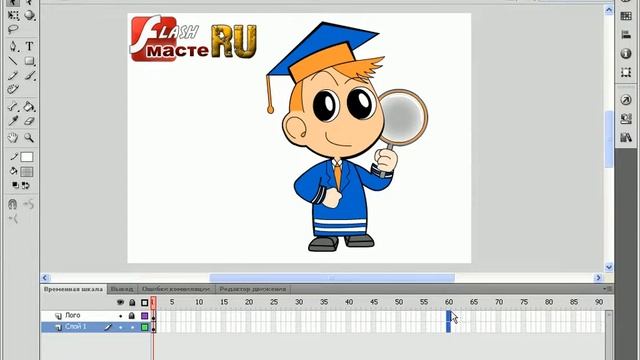Image resolution: width=640 pixels, height=360 pixels.
Task: Select the Eraser tool
Action: [29, 121]
